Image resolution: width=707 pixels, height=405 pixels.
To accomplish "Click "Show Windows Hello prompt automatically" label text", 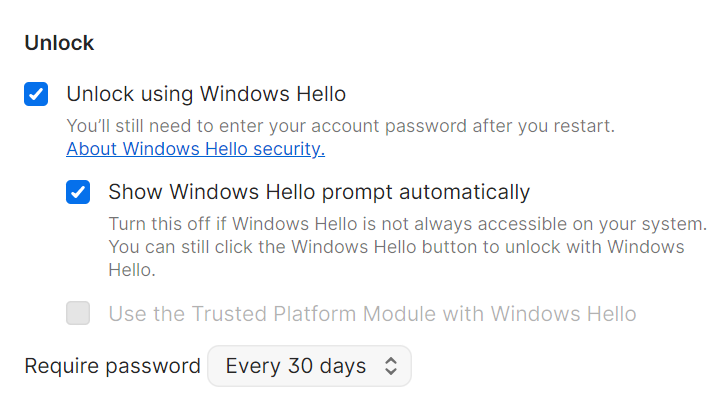I will [319, 192].
